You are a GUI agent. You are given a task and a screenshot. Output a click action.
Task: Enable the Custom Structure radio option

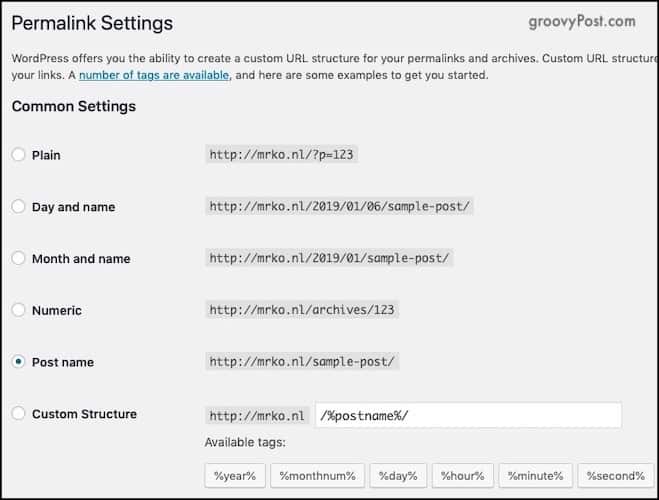tap(18, 413)
